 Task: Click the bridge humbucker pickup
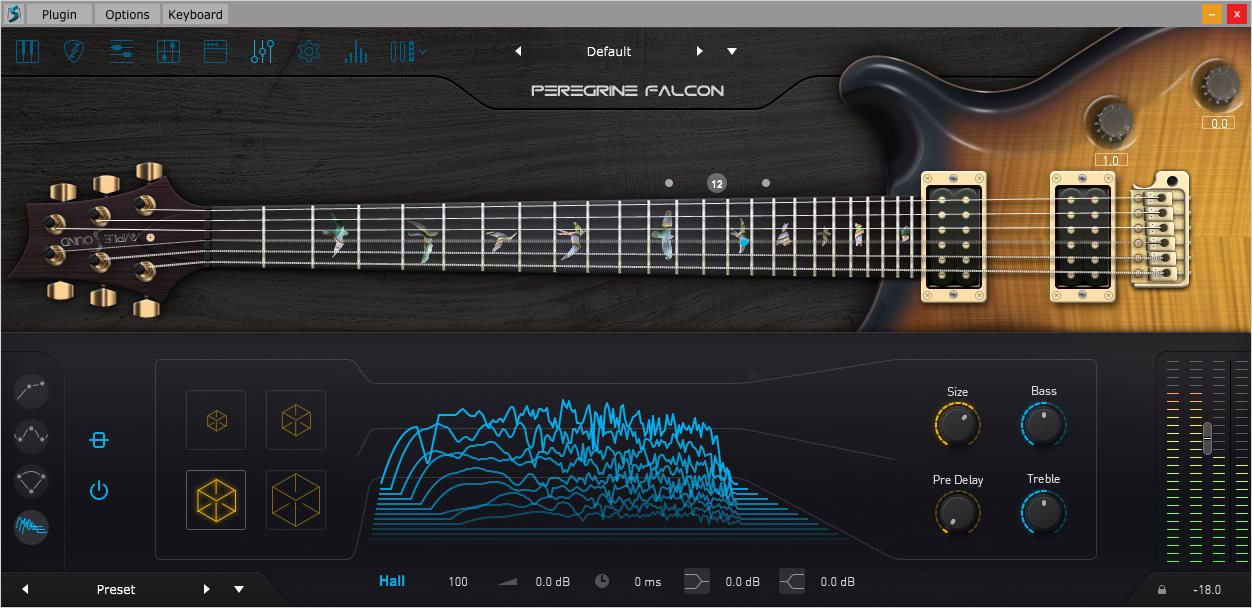click(1083, 236)
